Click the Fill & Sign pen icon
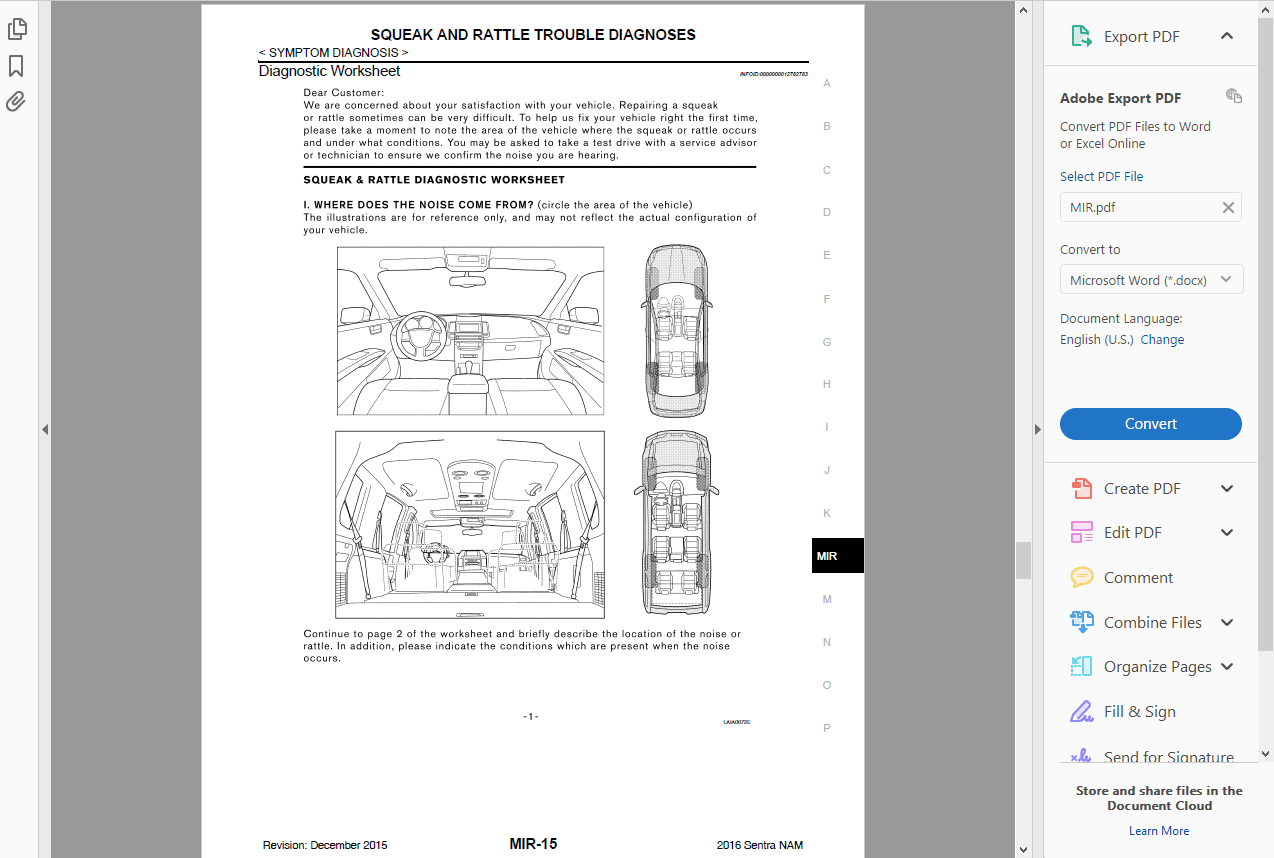Viewport: 1274px width, 858px height. click(1081, 711)
